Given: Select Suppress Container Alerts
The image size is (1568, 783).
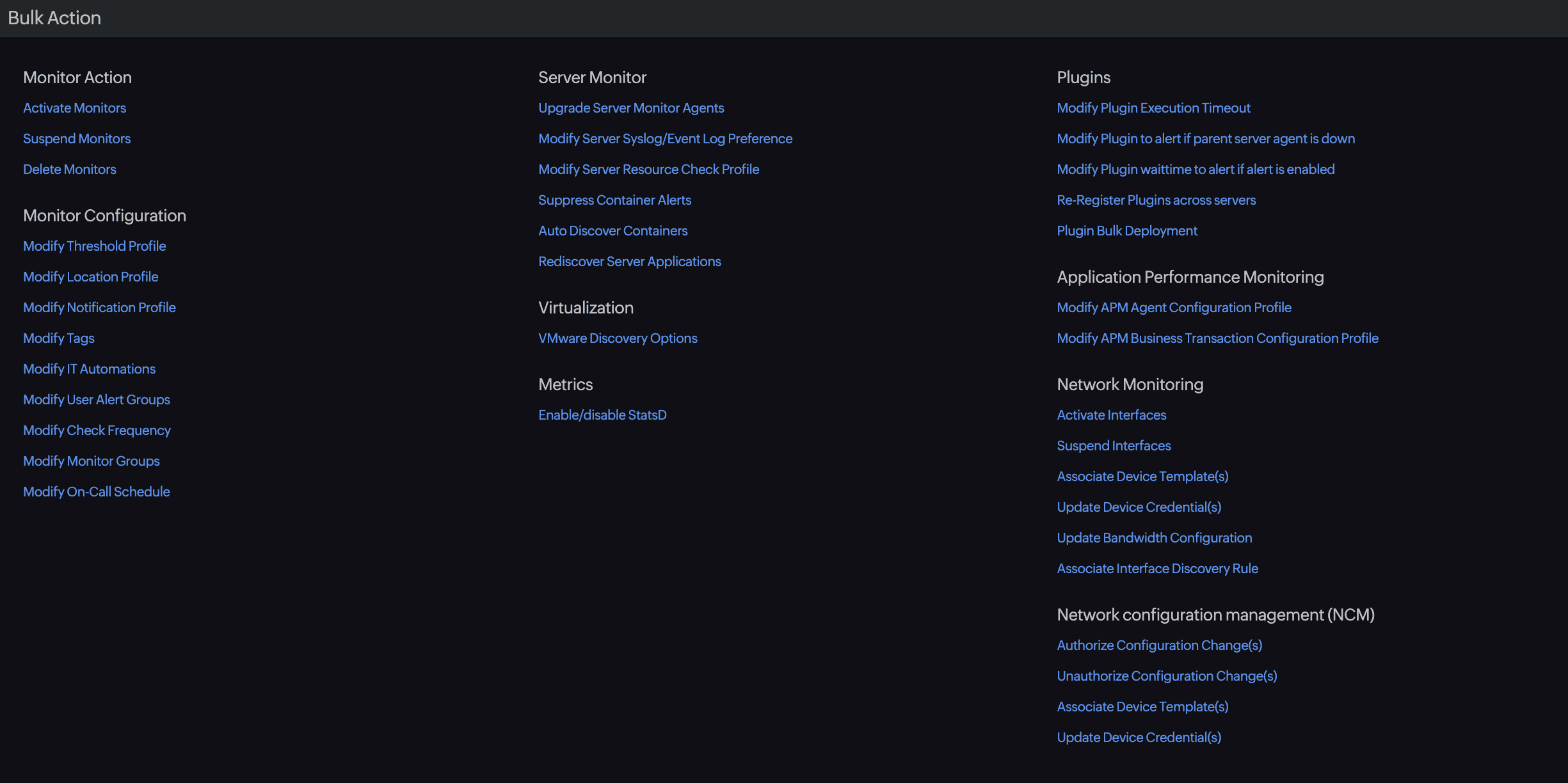Looking at the screenshot, I should (614, 200).
